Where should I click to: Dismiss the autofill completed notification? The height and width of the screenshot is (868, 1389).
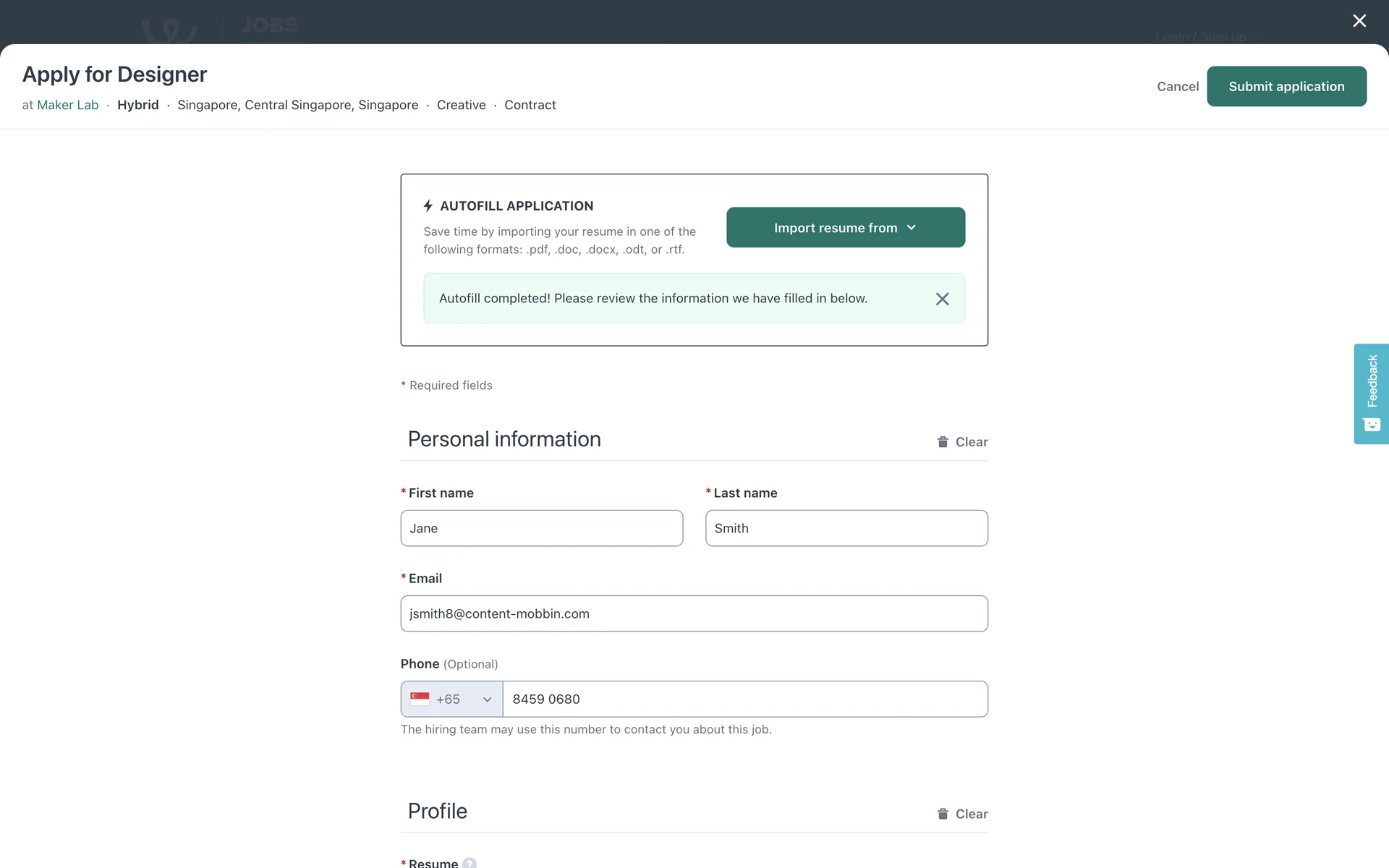(x=942, y=299)
